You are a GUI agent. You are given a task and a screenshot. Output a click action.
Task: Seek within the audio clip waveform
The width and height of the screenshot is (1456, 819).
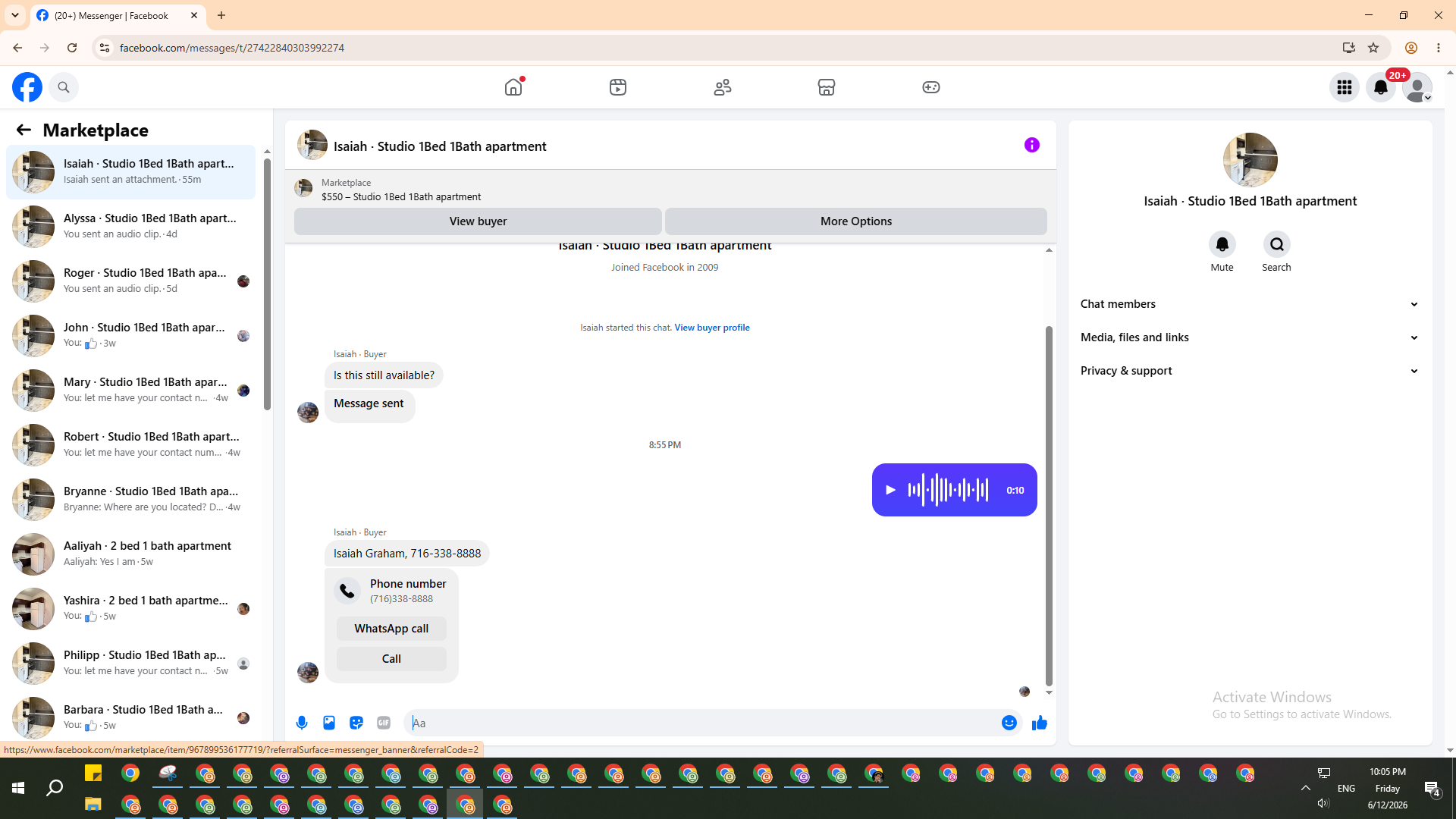tap(949, 490)
